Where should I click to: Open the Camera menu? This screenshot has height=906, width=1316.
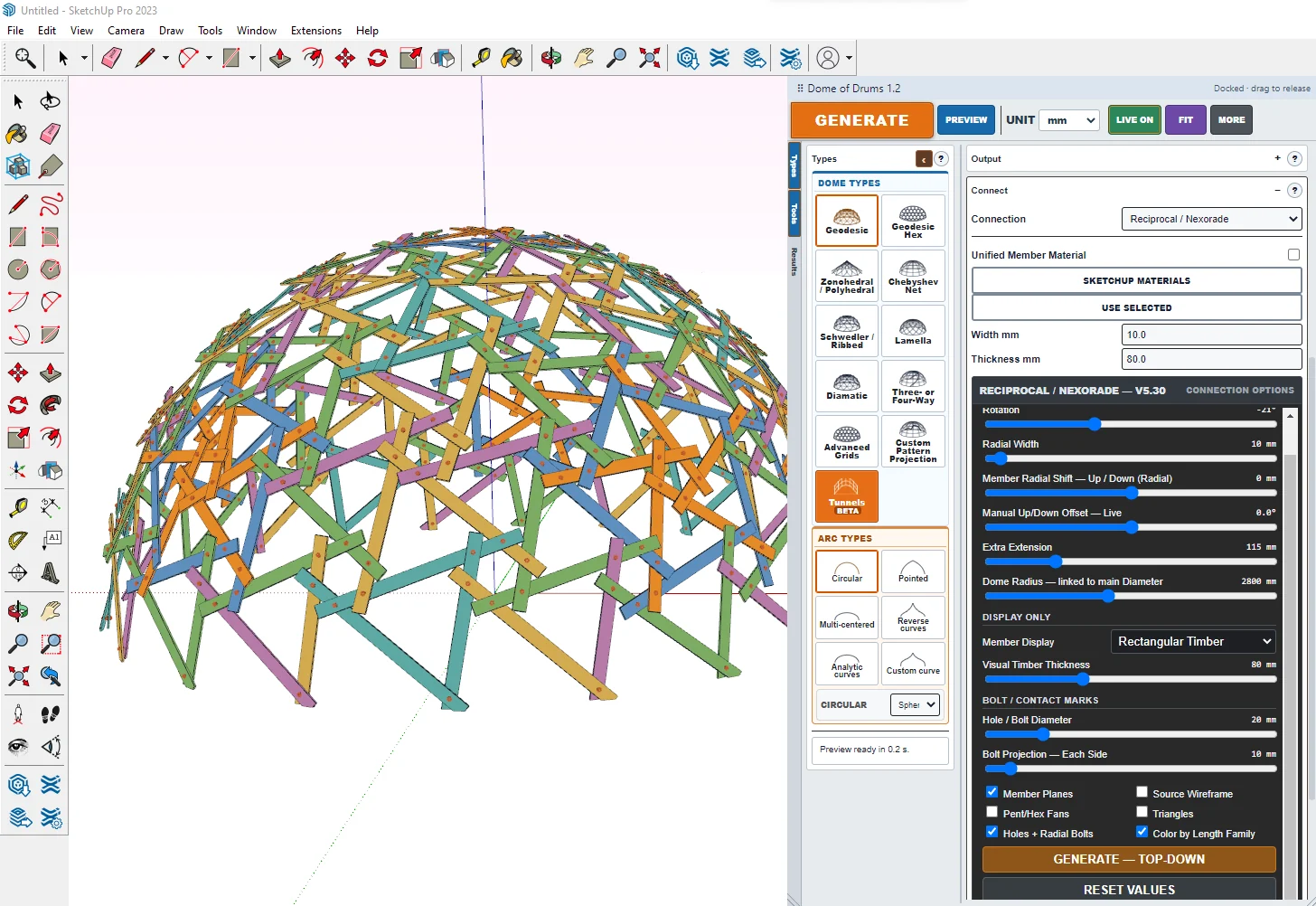tap(126, 31)
